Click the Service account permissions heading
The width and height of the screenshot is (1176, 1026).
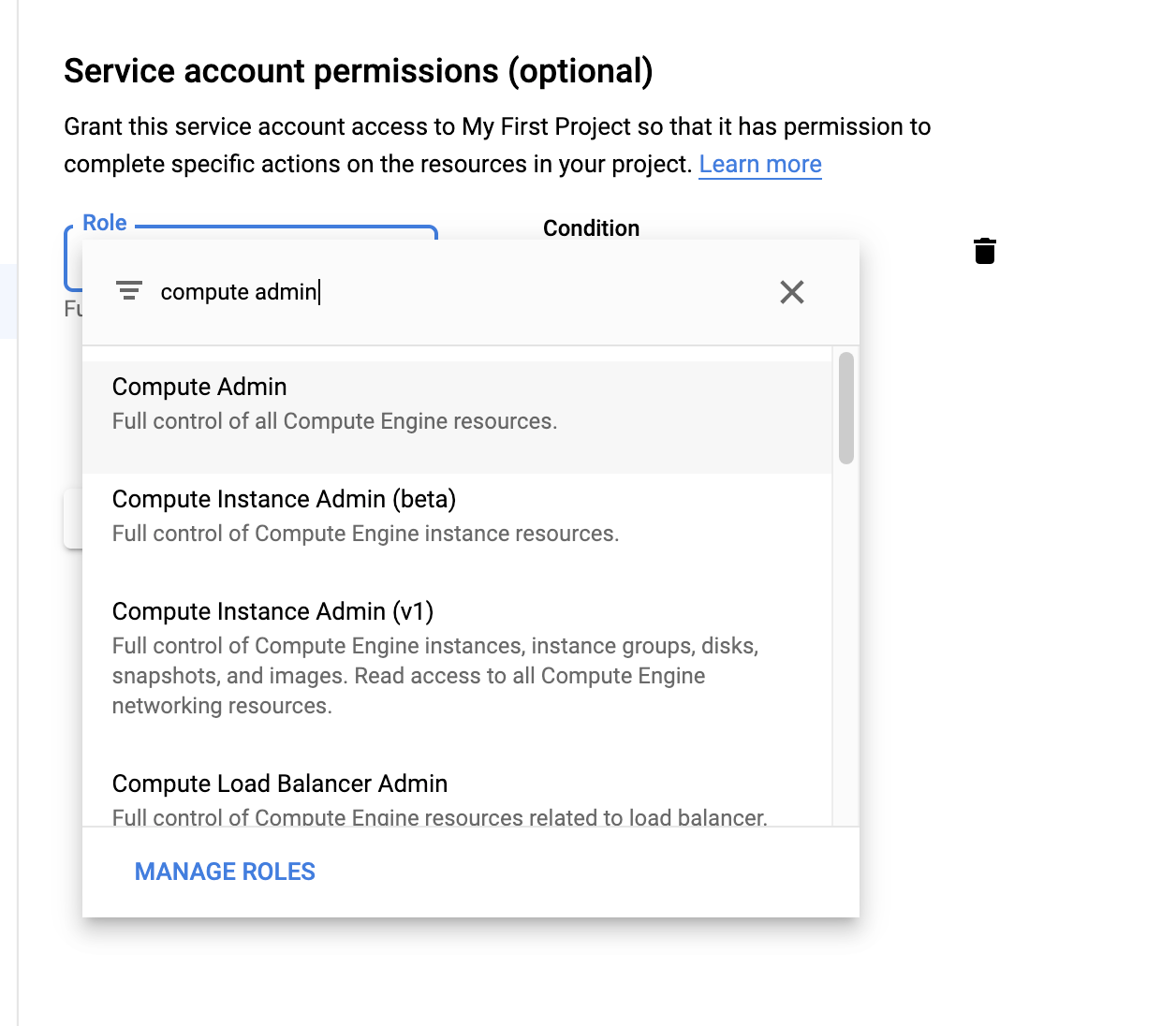358,71
